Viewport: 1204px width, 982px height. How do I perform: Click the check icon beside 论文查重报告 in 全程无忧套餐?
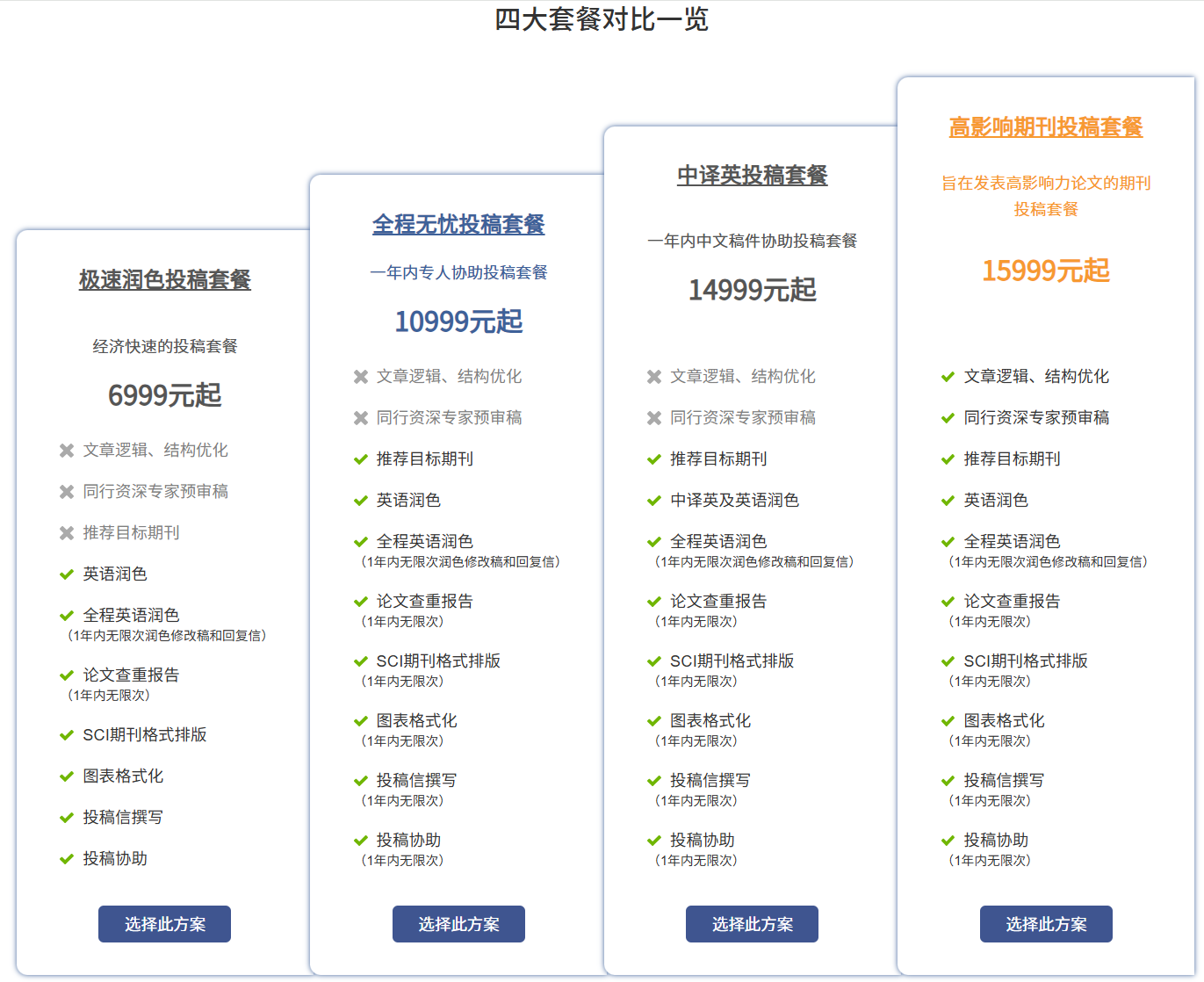pyautogui.click(x=361, y=602)
